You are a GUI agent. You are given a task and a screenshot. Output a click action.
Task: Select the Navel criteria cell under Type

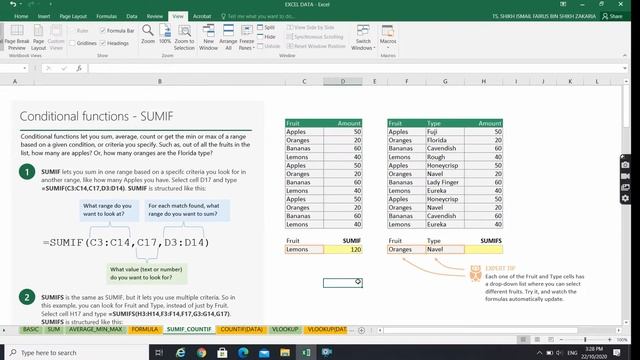445,249
